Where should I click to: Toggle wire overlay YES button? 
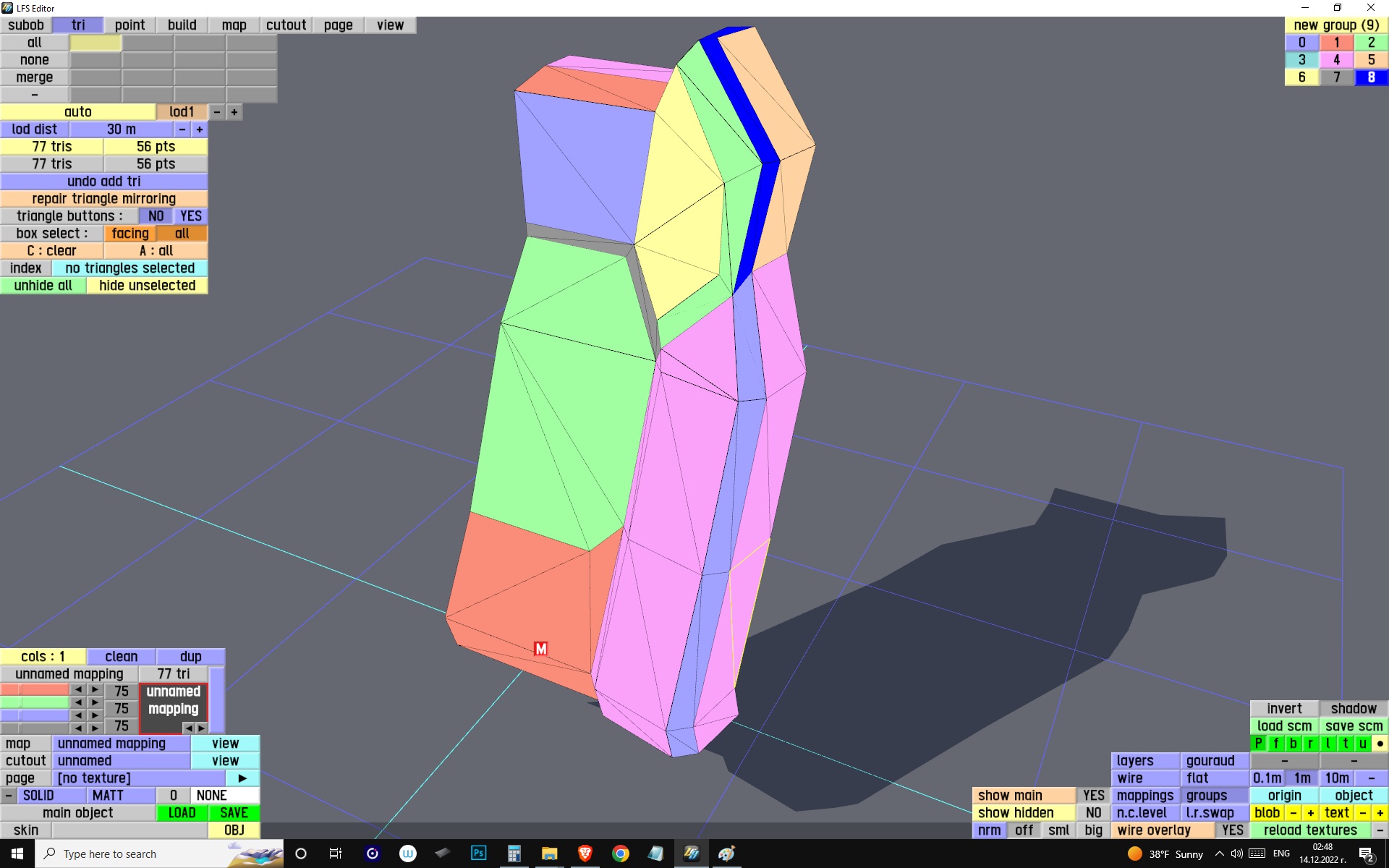pyautogui.click(x=1232, y=830)
